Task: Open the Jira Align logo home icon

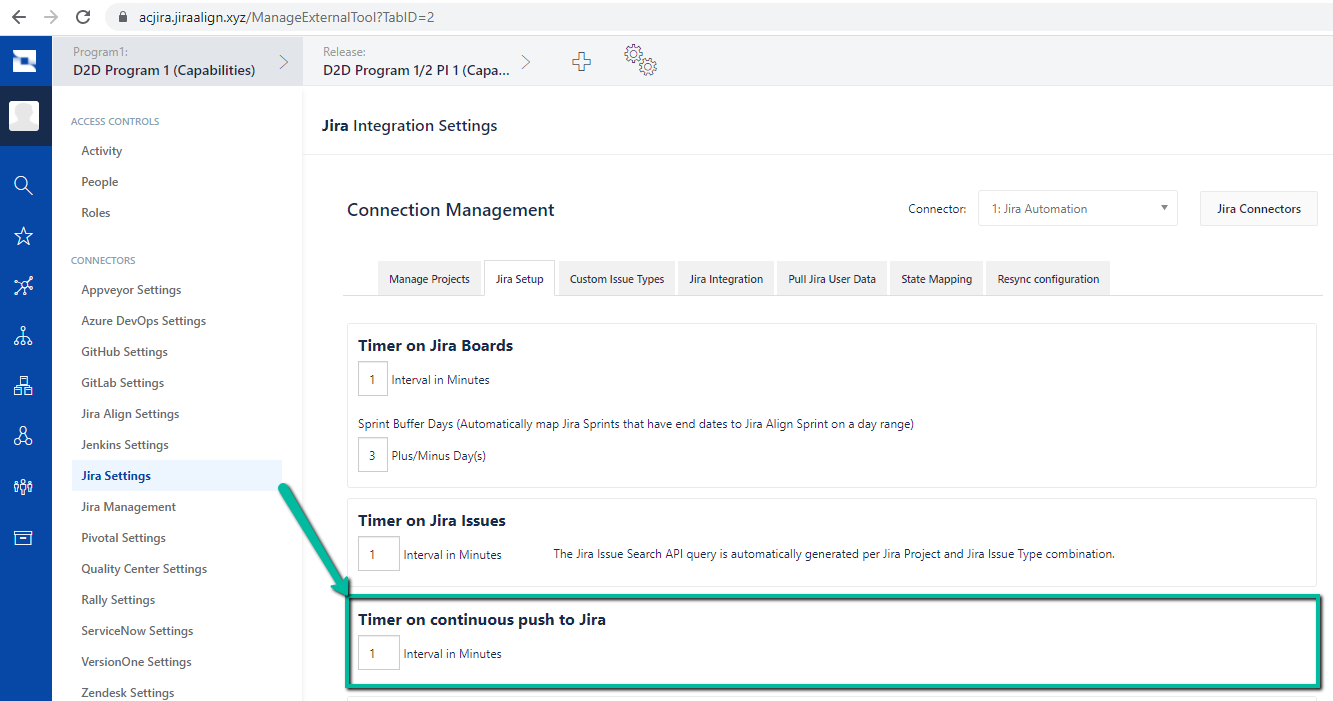Action: (x=24, y=62)
